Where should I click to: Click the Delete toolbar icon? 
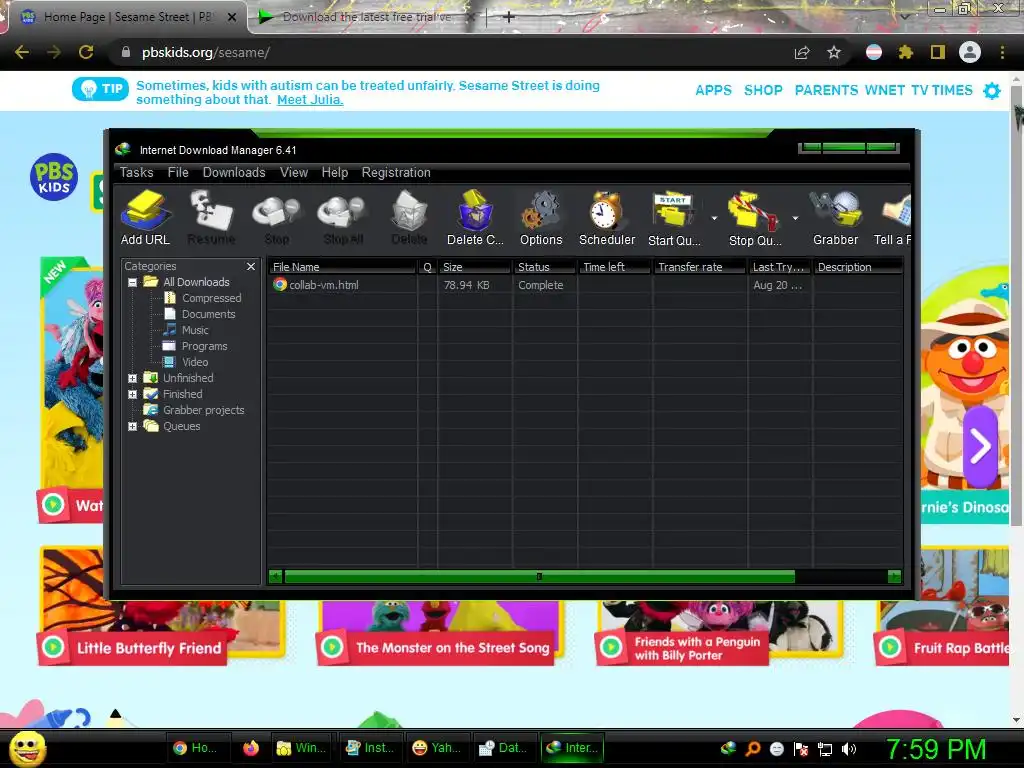coord(409,218)
